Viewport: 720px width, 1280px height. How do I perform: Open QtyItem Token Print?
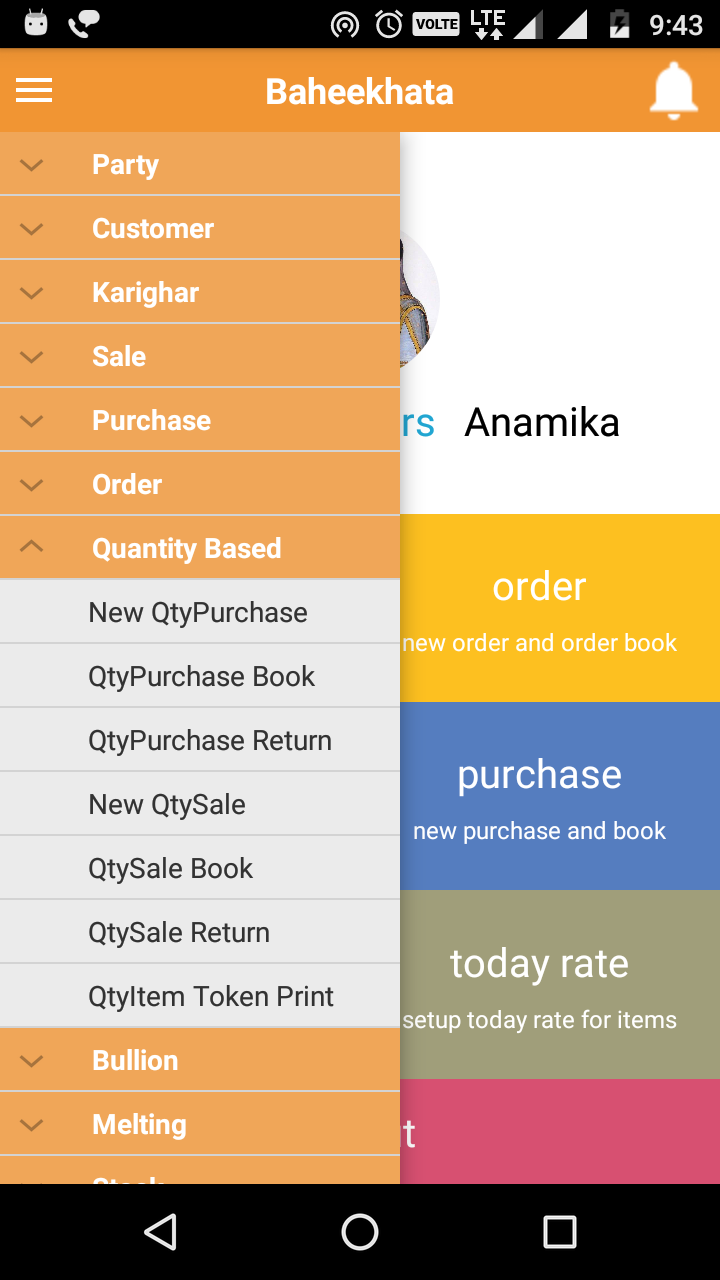[x=211, y=996]
